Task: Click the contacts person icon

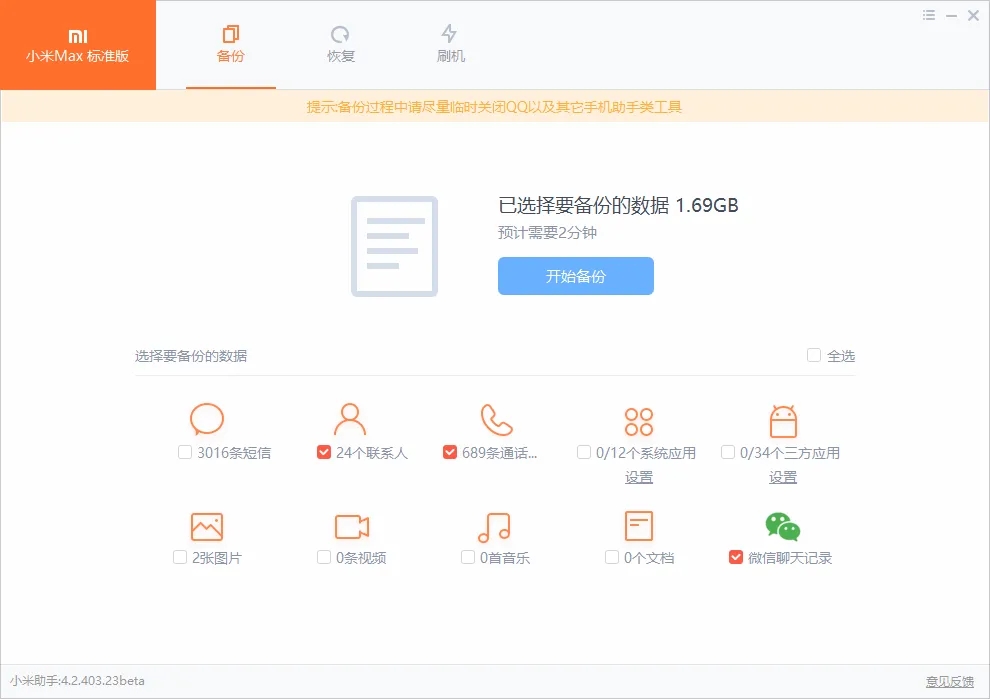Action: (349, 419)
